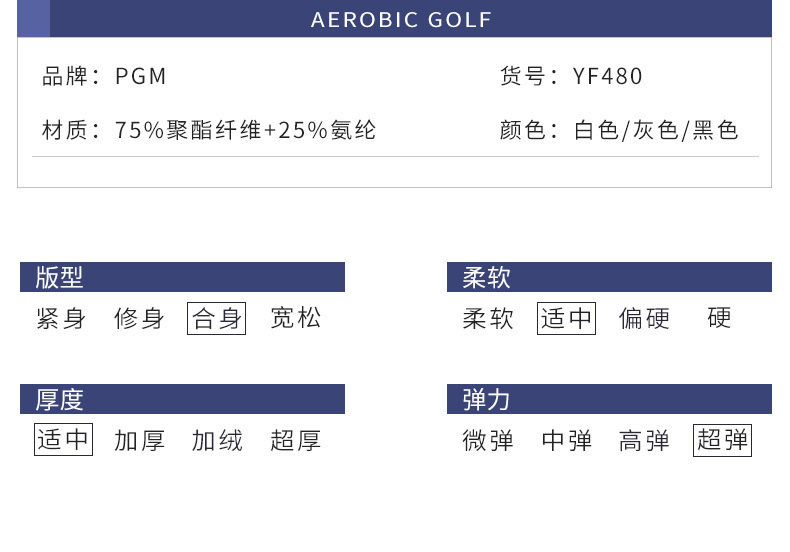Choose the boxed 超弹 elasticity option
The image size is (790, 552).
(x=722, y=440)
